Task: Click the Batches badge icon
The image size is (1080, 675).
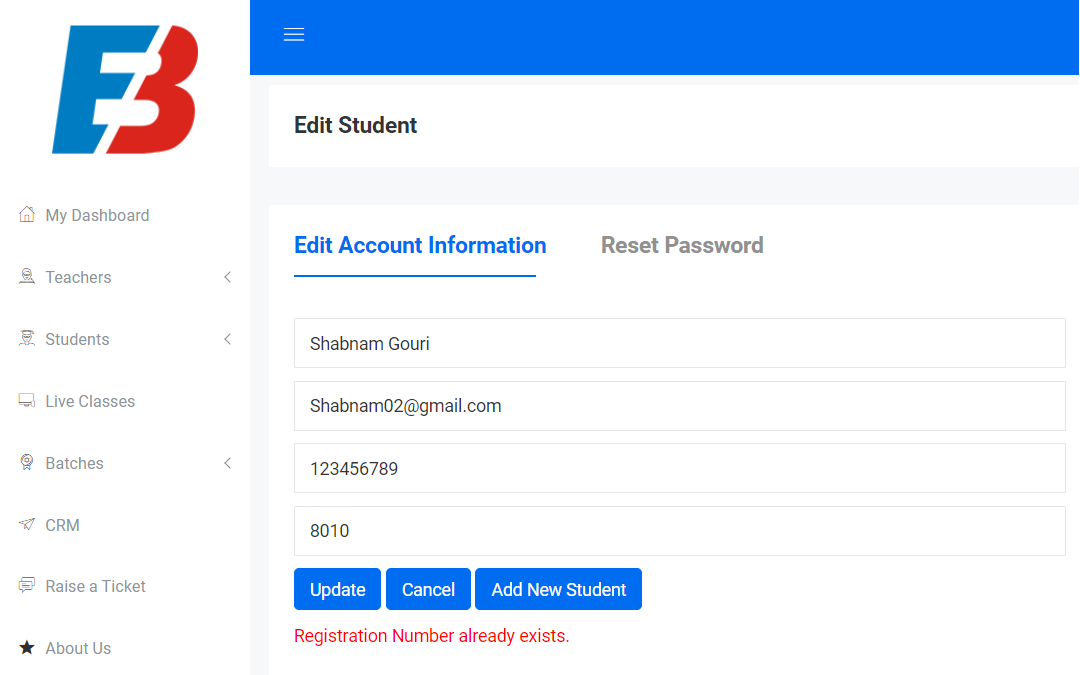Action: coord(27,463)
